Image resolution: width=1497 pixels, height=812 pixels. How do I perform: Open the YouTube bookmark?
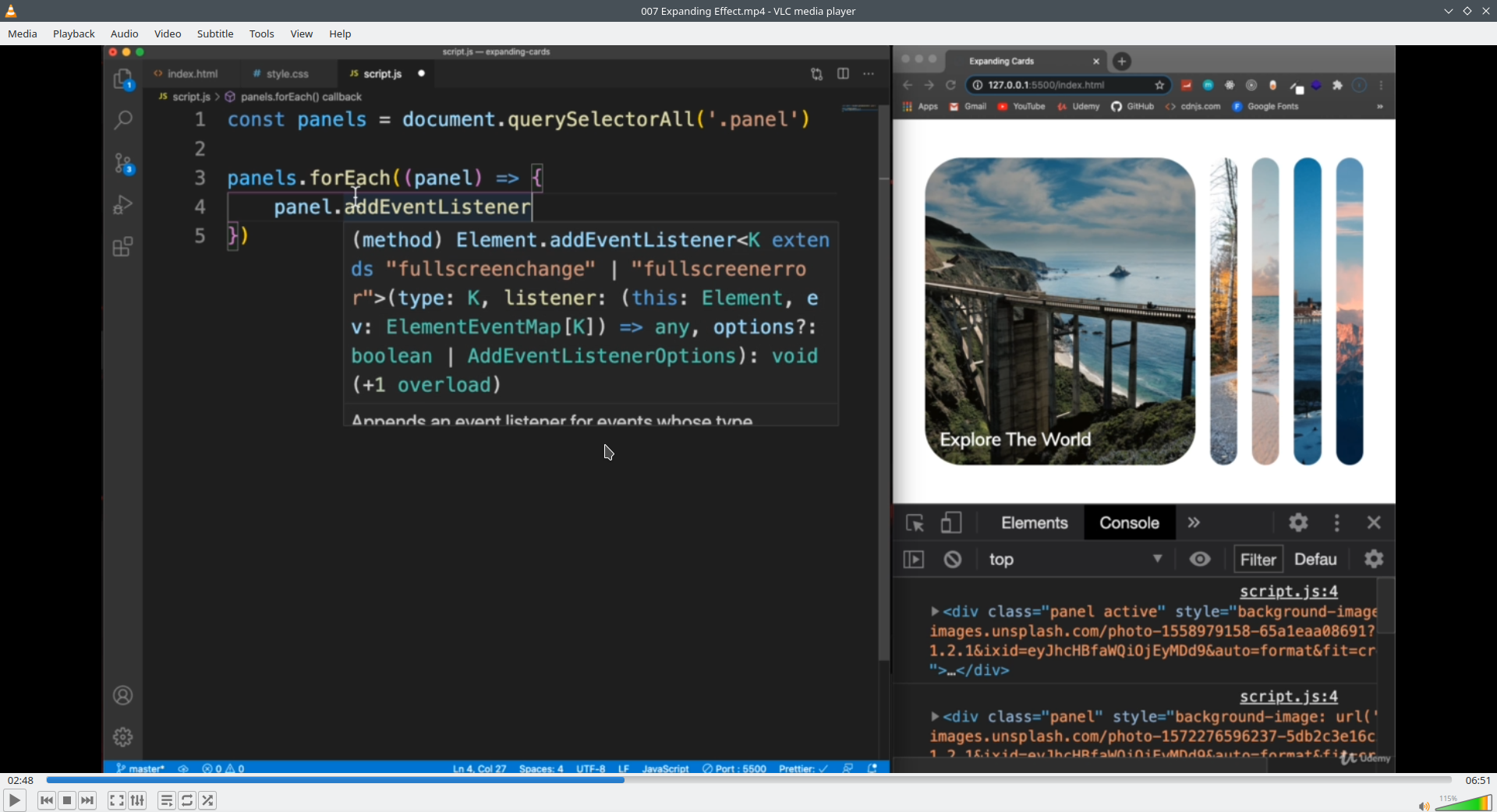click(1021, 107)
